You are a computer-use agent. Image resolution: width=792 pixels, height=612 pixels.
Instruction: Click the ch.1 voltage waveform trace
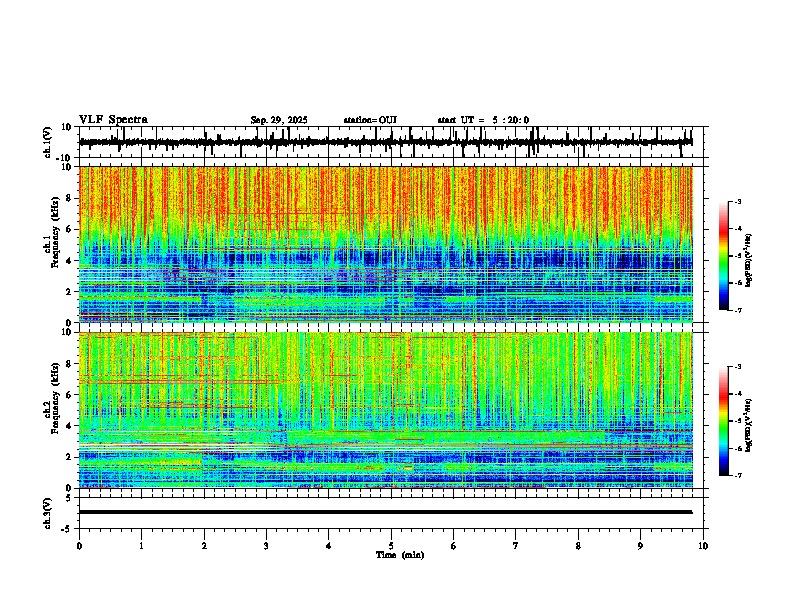(385, 142)
